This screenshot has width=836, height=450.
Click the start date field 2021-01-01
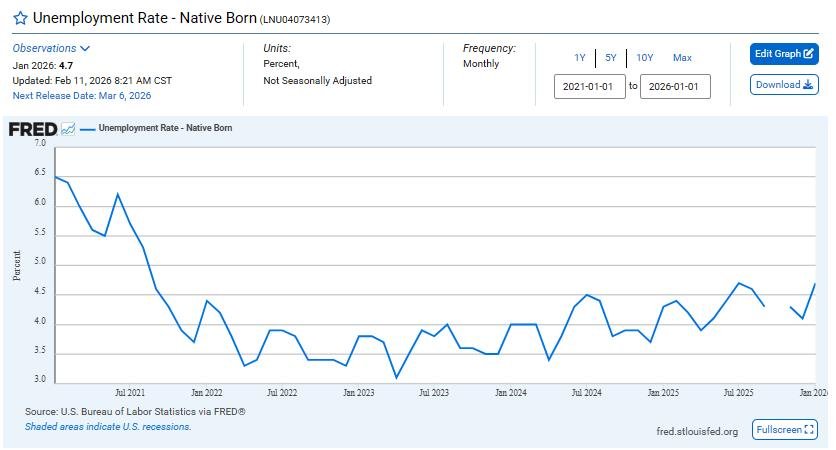[x=590, y=87]
